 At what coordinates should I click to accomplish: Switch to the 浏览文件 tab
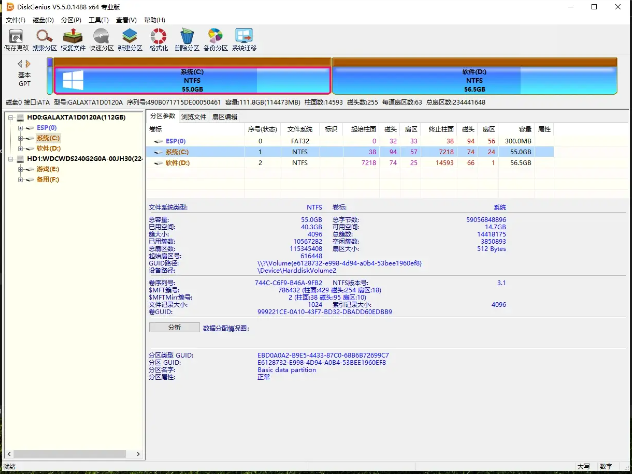click(193, 117)
